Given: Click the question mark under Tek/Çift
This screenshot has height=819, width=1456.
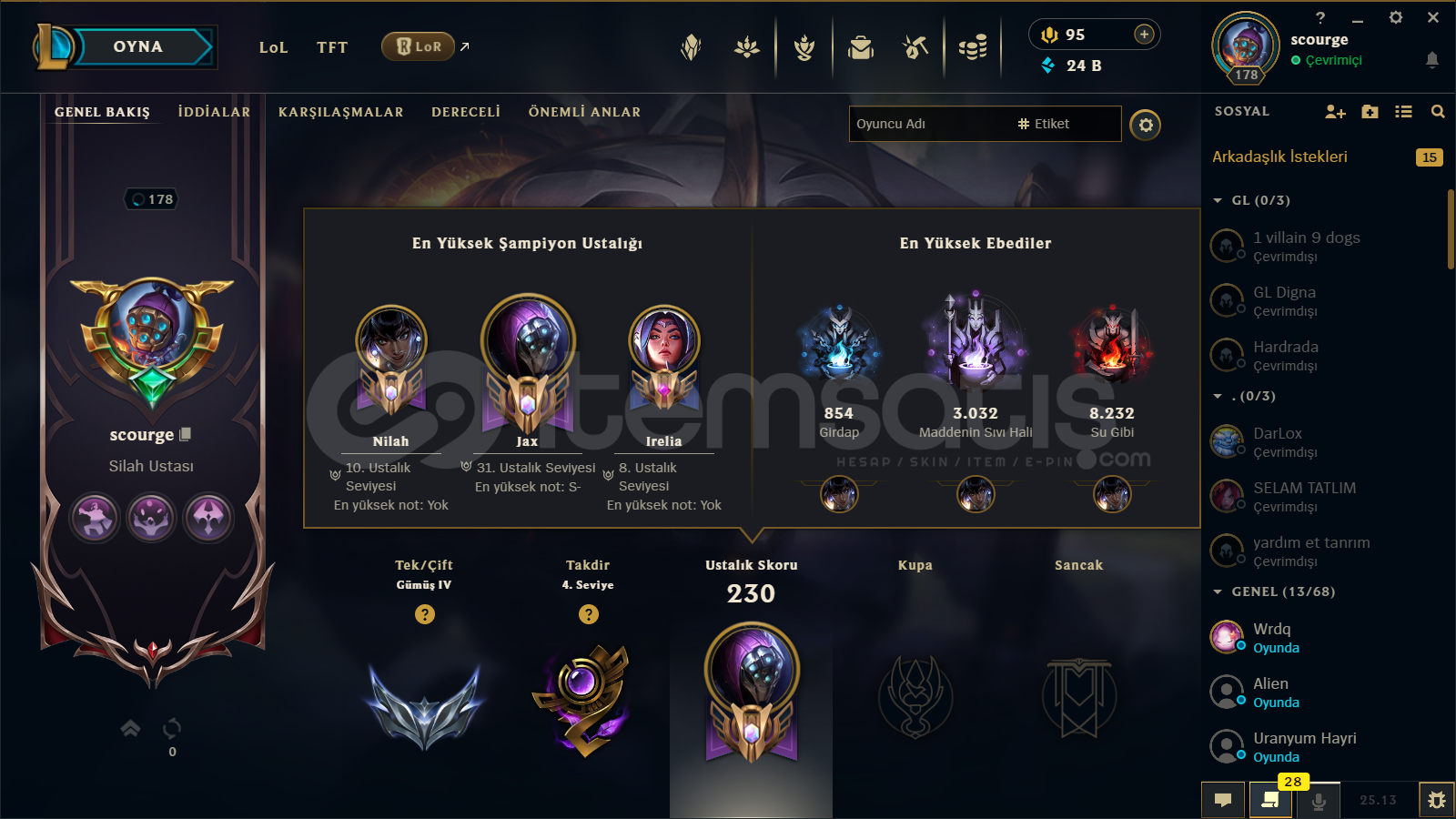Looking at the screenshot, I should click(x=424, y=614).
